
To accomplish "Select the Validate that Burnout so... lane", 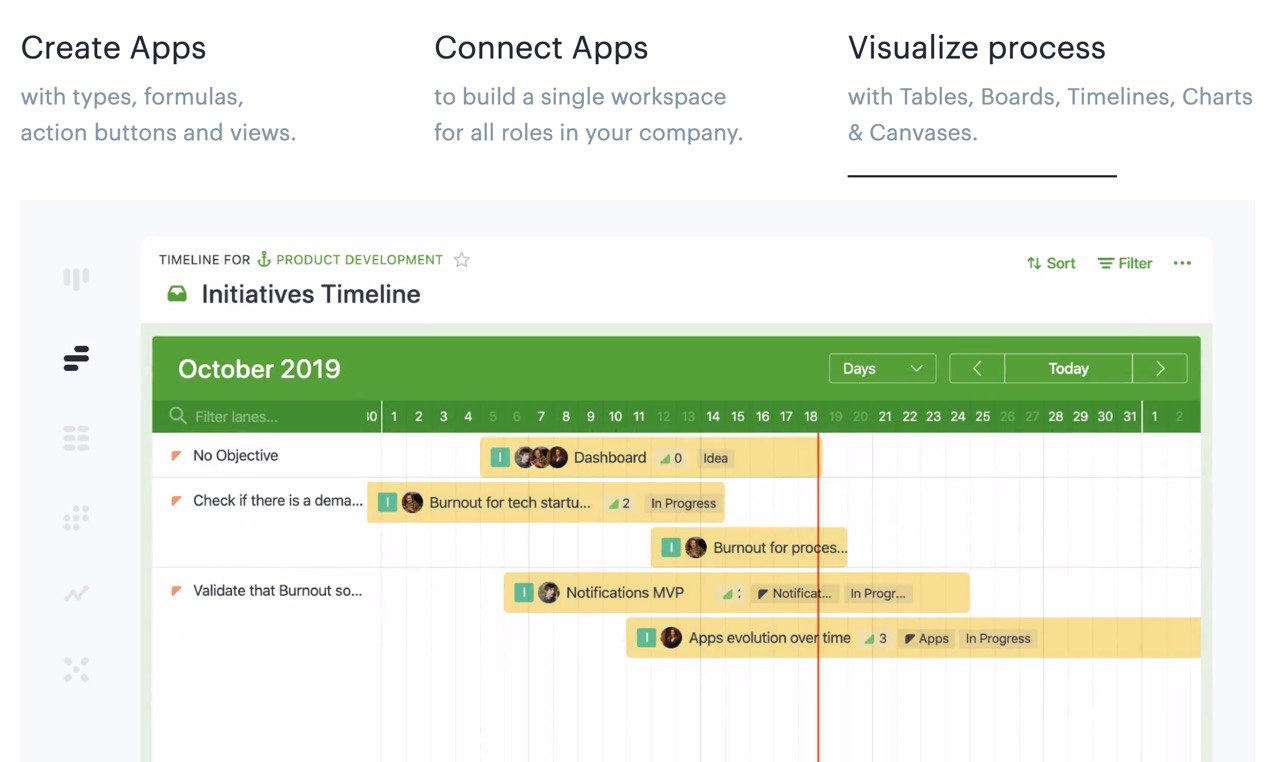I will [278, 591].
